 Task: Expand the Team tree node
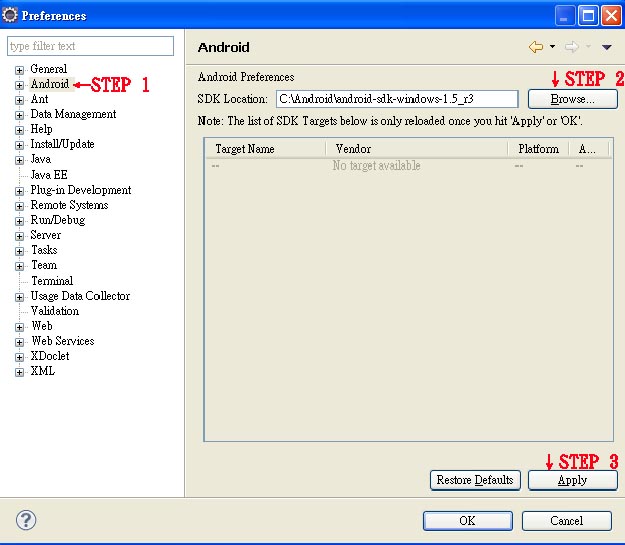[19, 266]
